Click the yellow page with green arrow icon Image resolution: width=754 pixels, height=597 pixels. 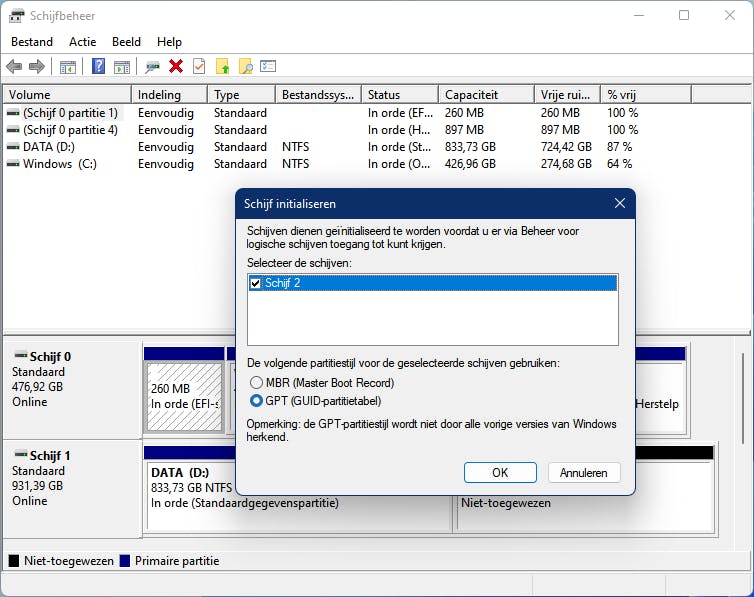click(x=223, y=66)
